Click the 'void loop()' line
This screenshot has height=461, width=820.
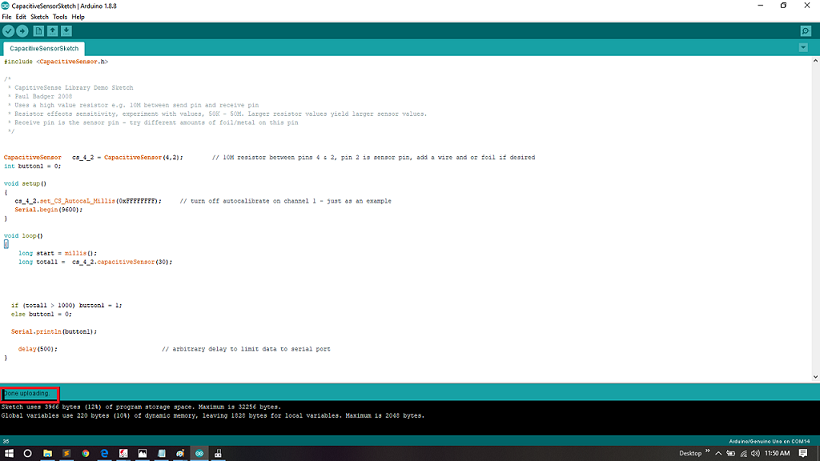pos(24,236)
